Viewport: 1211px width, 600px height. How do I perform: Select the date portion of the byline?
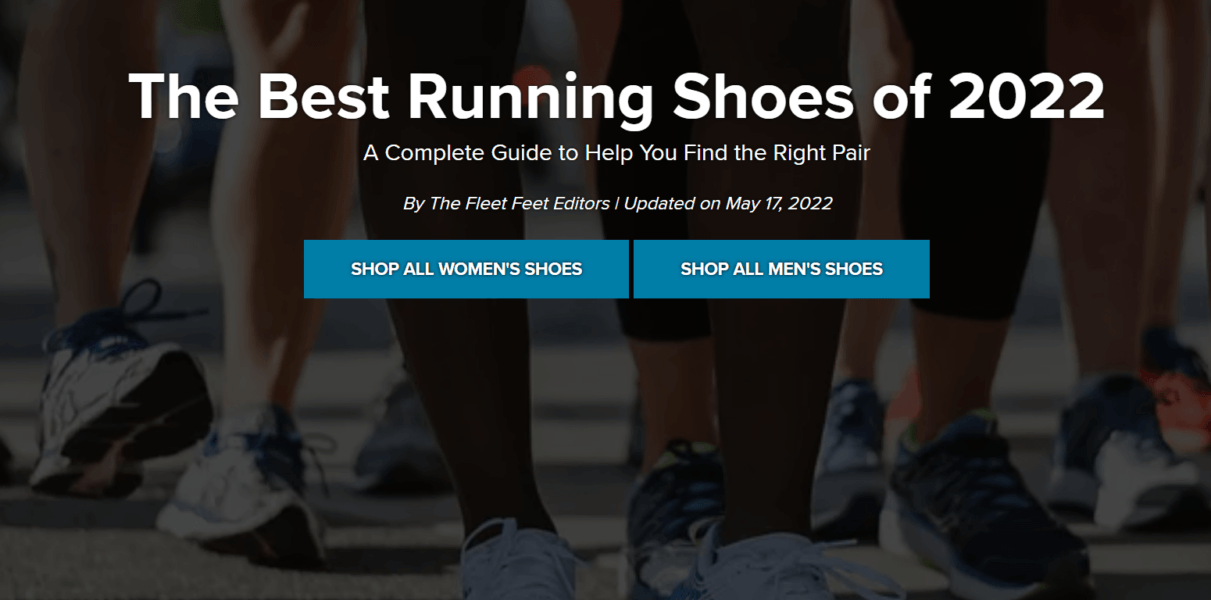[778, 202]
